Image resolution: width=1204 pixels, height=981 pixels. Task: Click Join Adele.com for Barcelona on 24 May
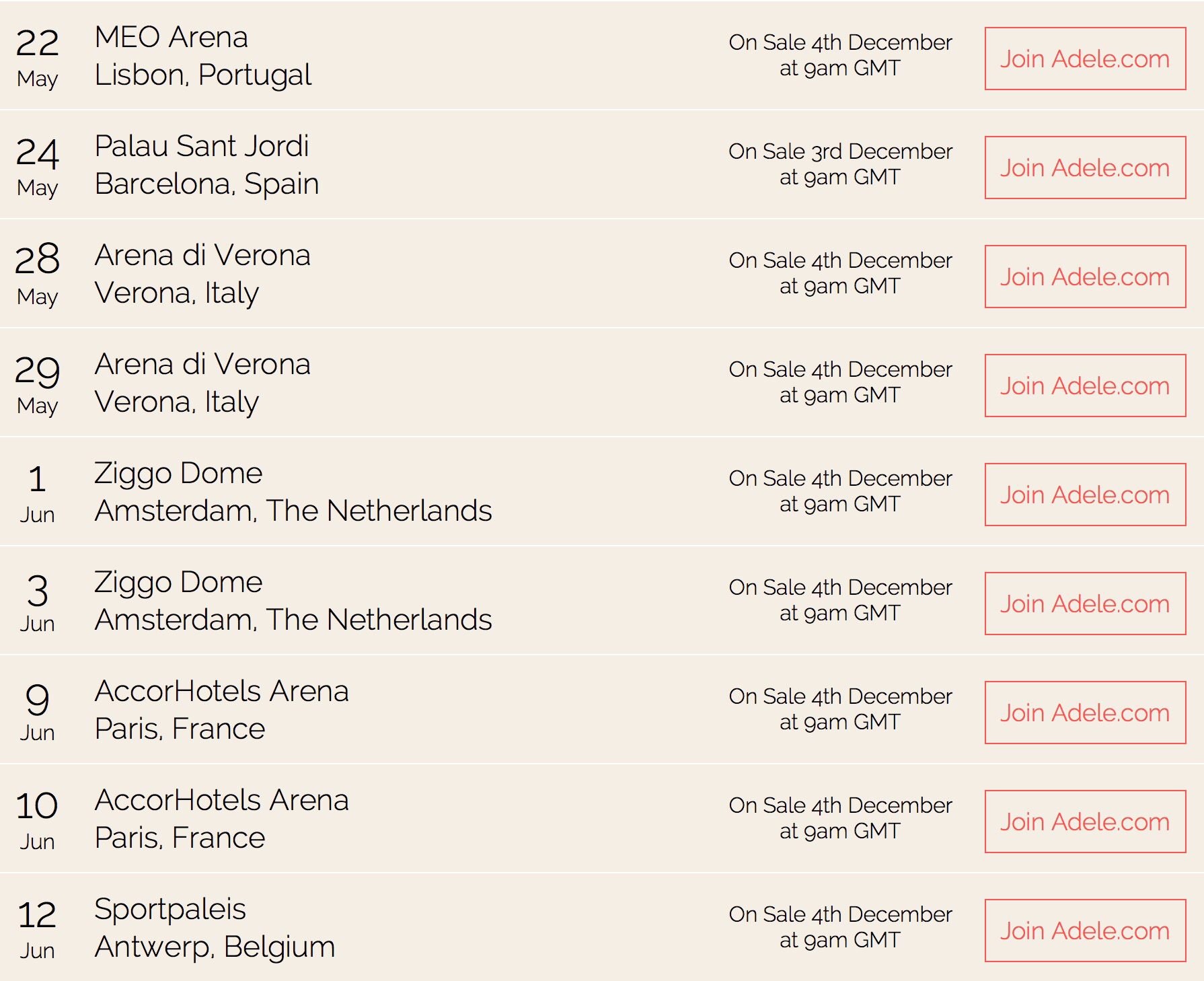point(1085,168)
